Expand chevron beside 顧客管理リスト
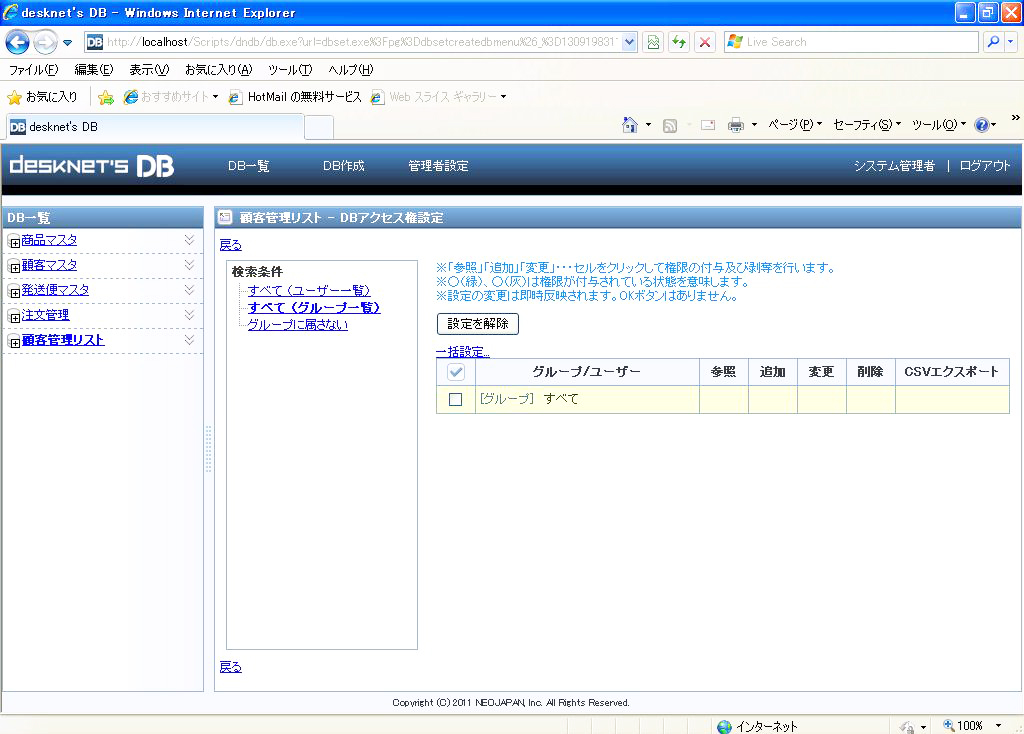This screenshot has height=734, width=1024. point(189,340)
